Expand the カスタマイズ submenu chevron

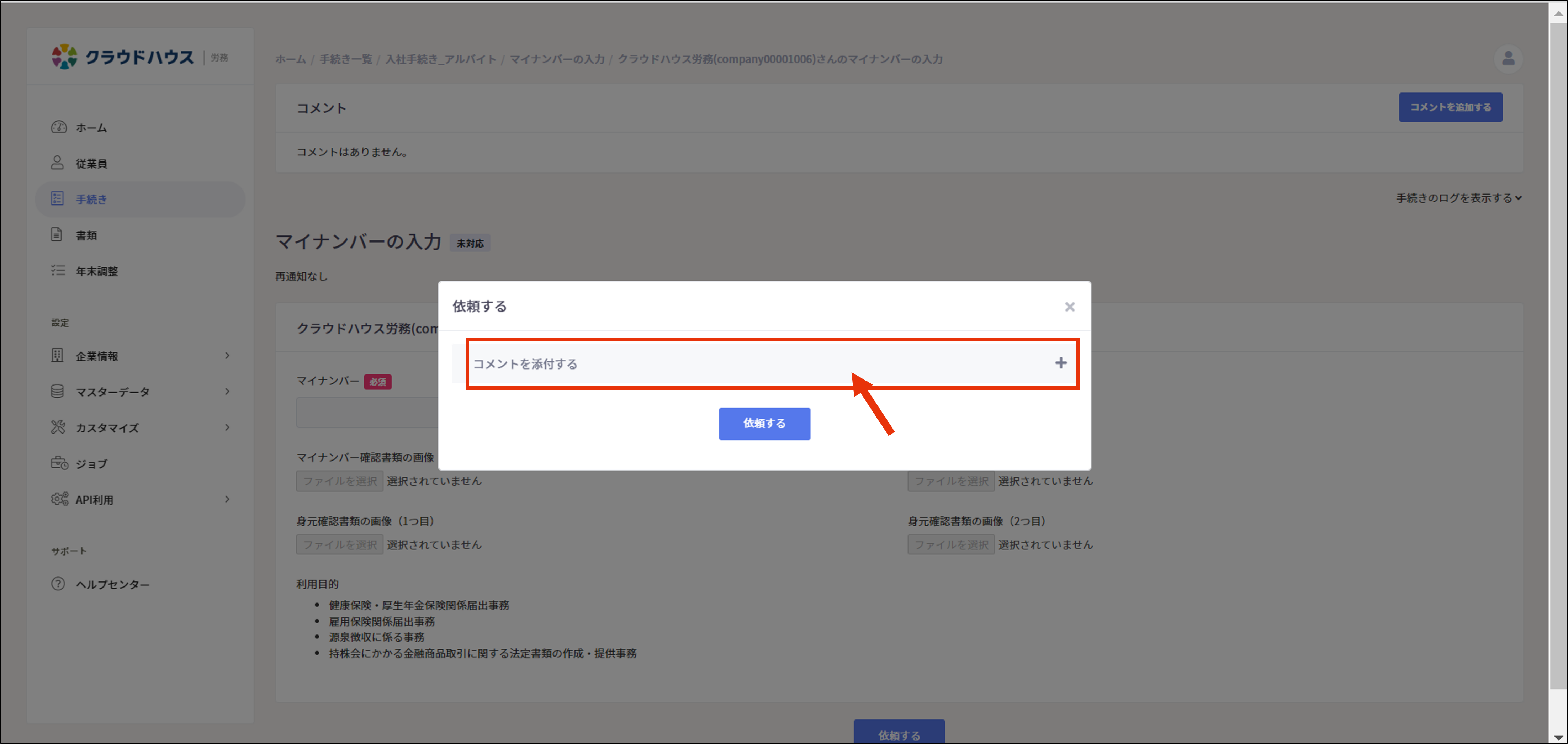(x=227, y=428)
